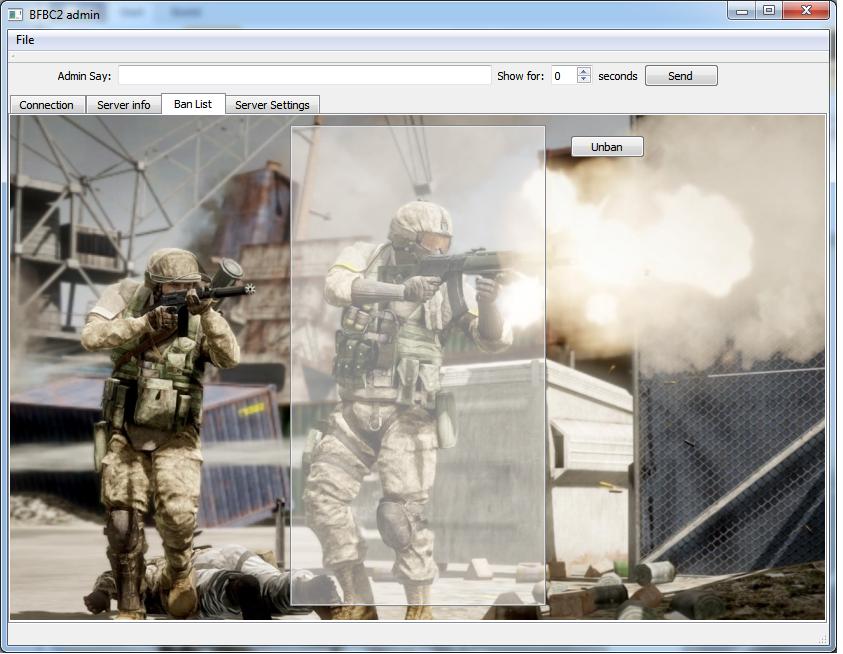
Task: Close the BFBC2 admin window
Action: [806, 11]
